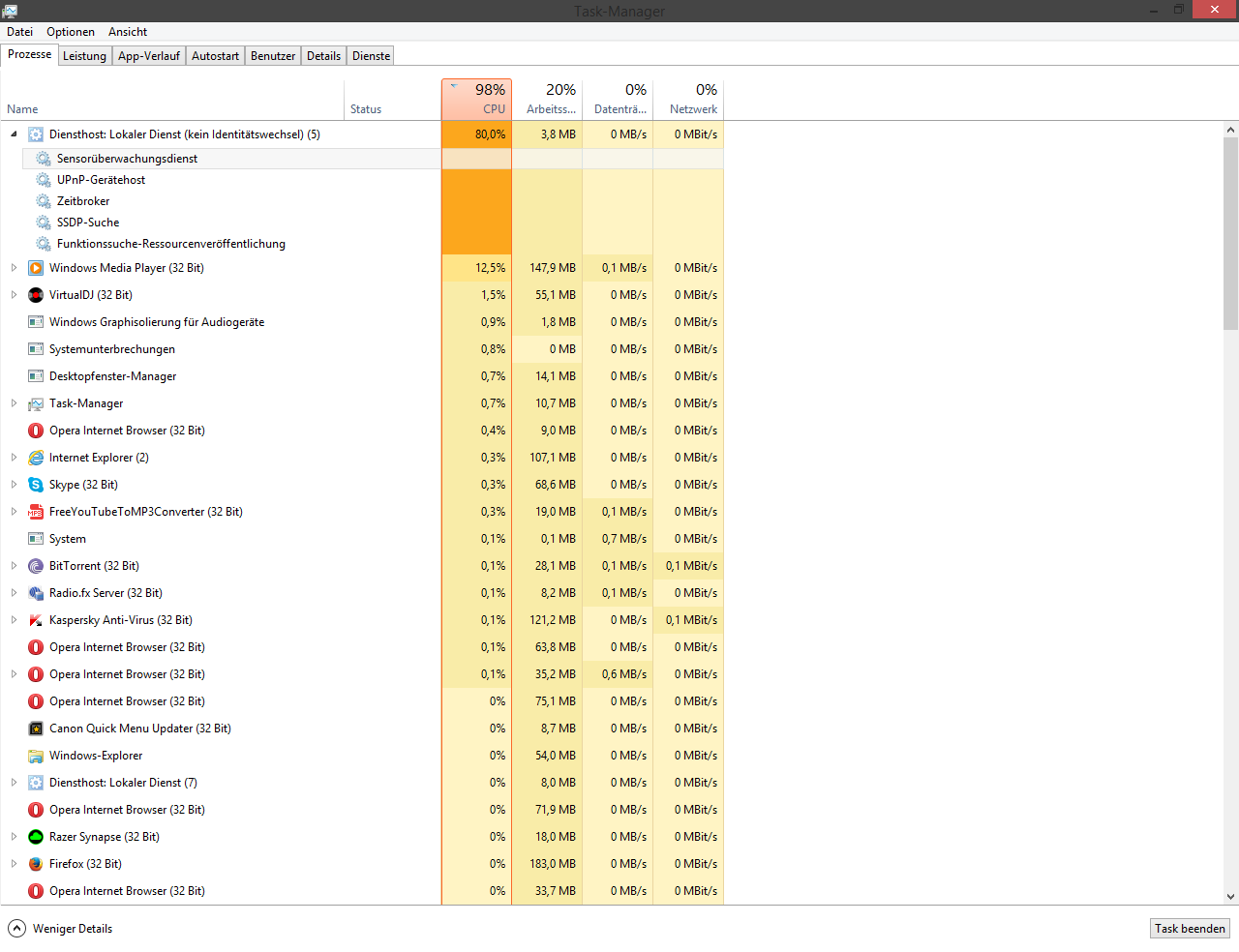Click the Radio.fx Server icon
1239x952 pixels.
coord(36,593)
